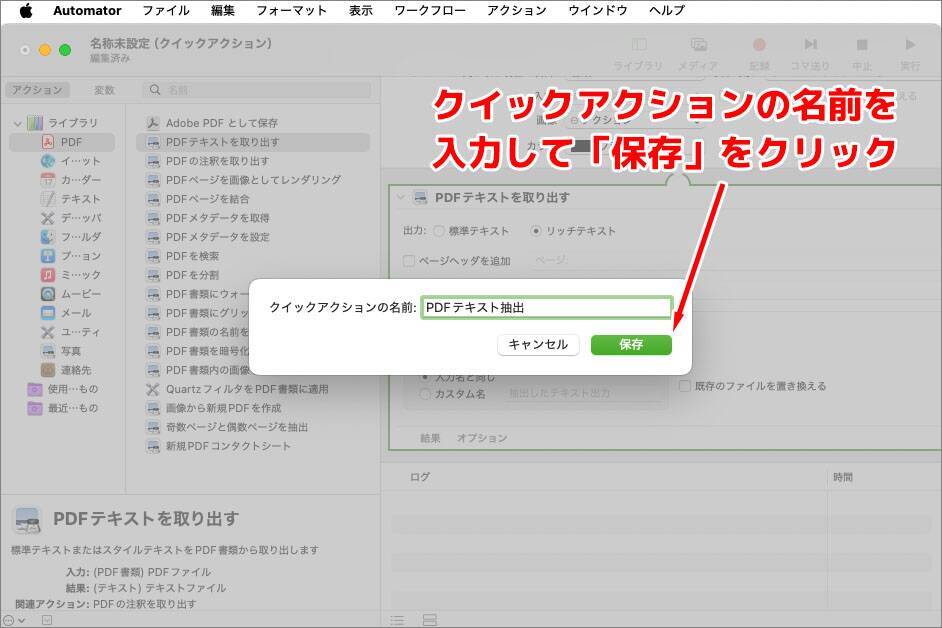942x628 pixels.
Task: Click the キャンセル button
Action: tap(538, 344)
